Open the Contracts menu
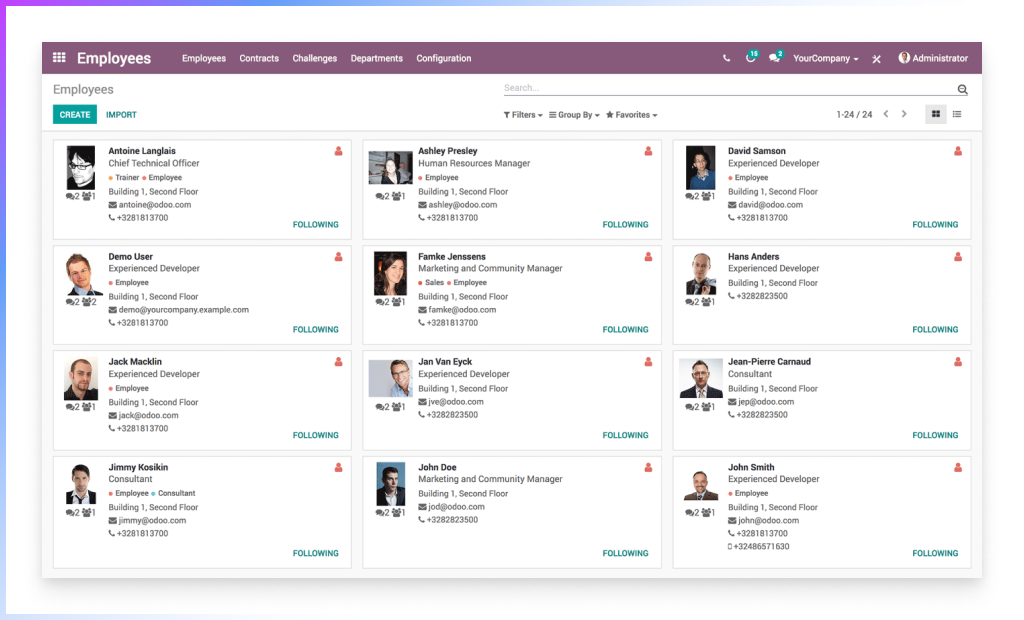1024x620 pixels. click(259, 58)
